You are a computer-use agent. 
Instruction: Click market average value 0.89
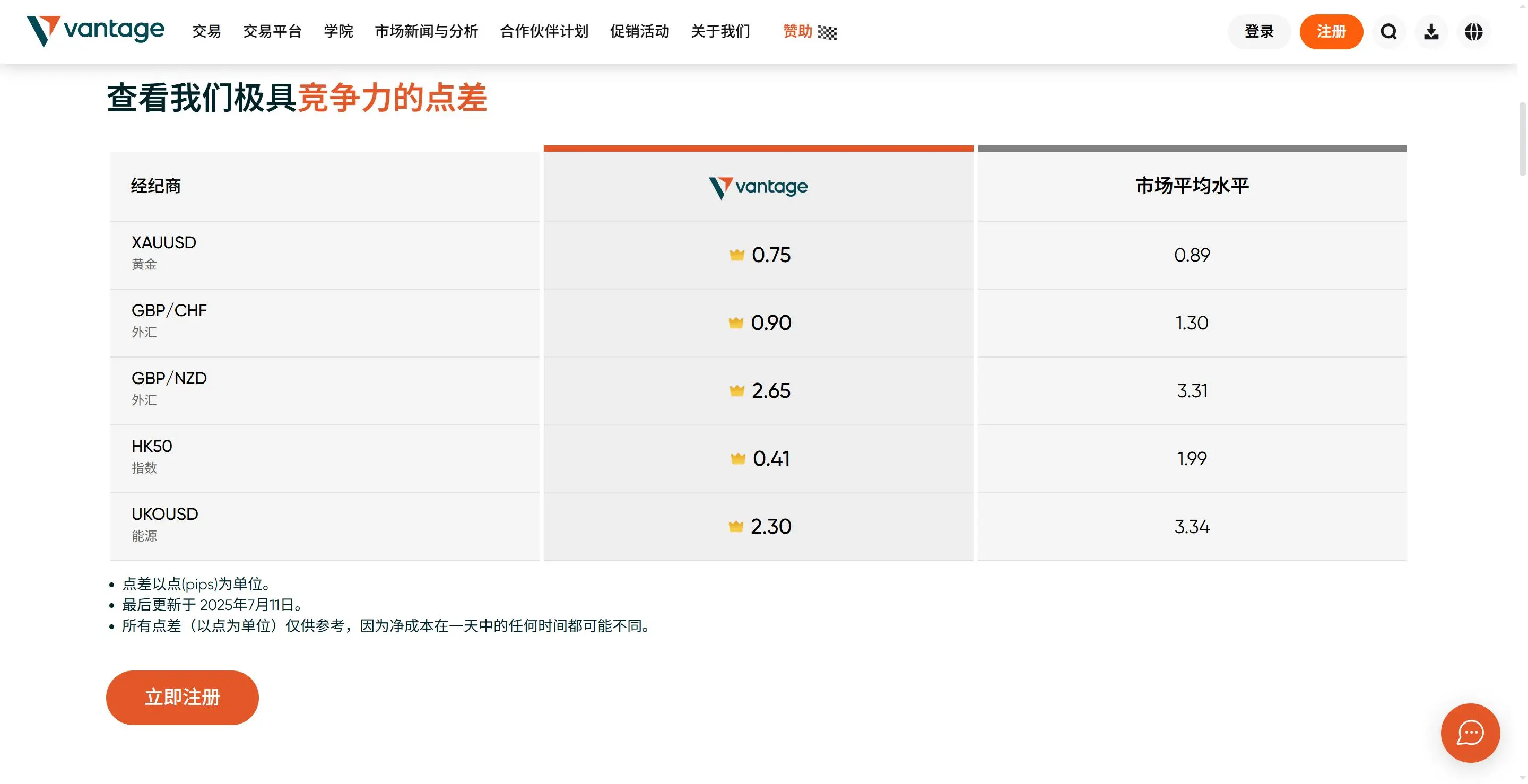1192,255
